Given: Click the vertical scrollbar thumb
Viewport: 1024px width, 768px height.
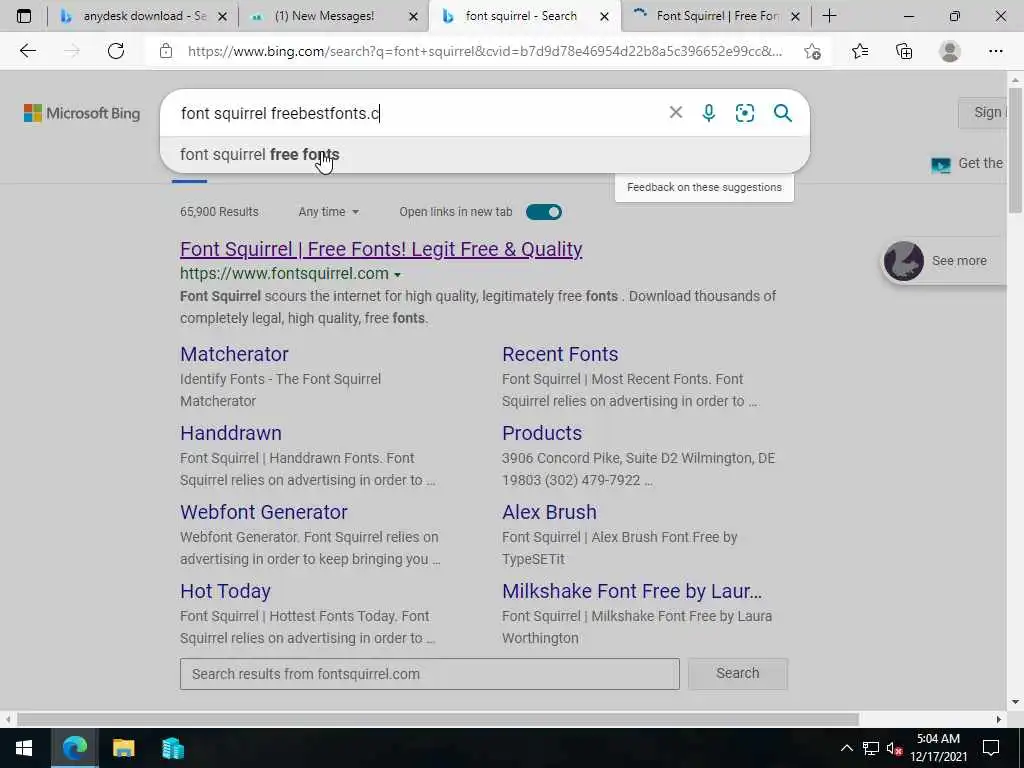Looking at the screenshot, I should (x=1015, y=149).
